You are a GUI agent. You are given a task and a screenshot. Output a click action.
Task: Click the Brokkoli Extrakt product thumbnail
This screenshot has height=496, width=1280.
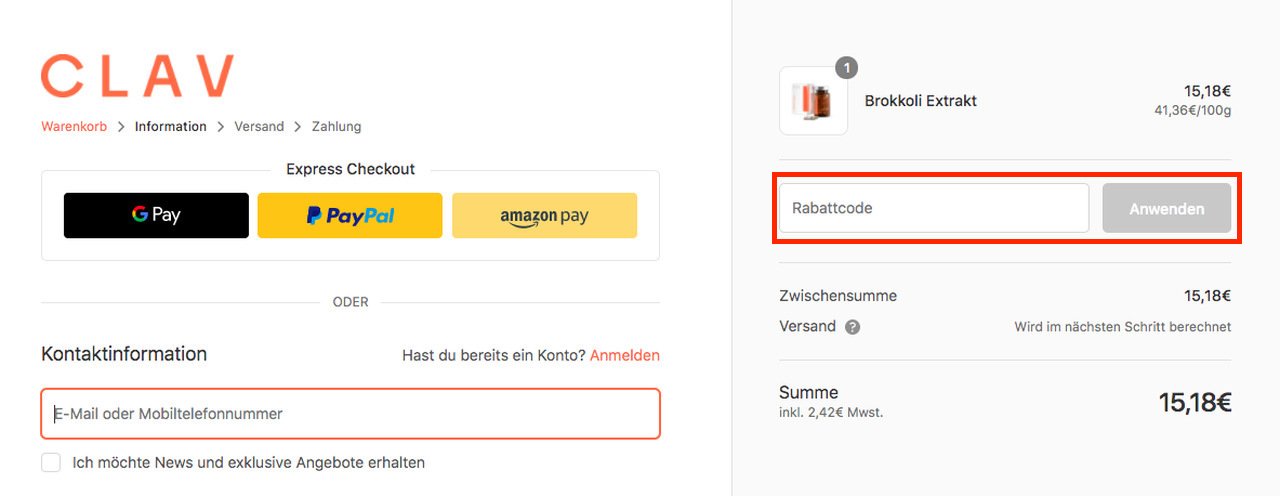tap(813, 100)
